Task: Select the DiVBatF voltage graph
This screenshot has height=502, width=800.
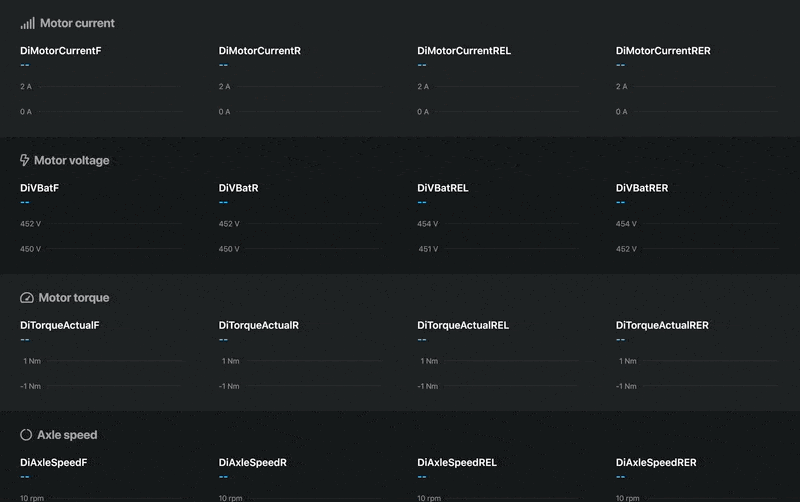Action: (100, 236)
